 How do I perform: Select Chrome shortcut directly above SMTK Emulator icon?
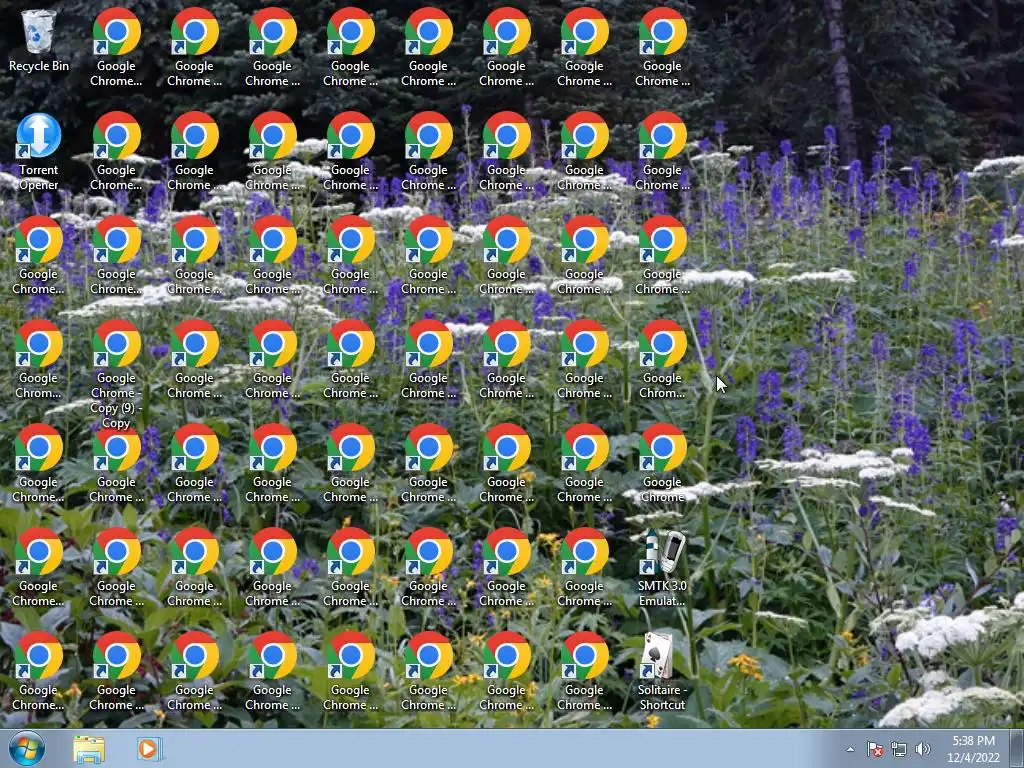click(662, 464)
